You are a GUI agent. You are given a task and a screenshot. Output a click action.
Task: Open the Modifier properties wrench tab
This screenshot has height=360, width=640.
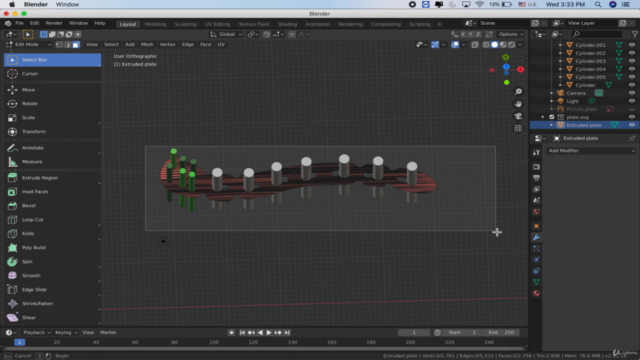click(536, 237)
